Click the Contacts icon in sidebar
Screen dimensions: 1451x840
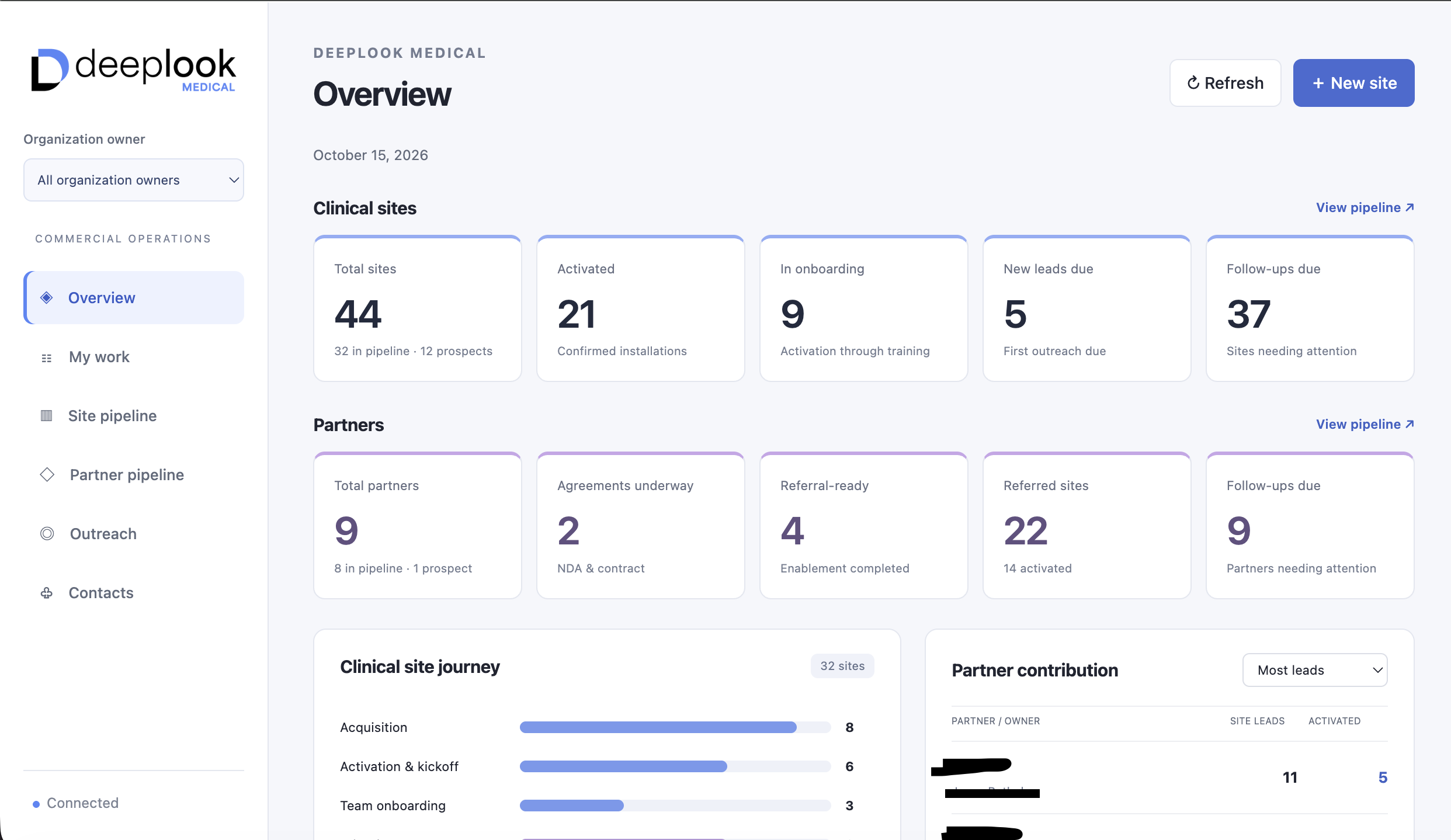(x=47, y=593)
